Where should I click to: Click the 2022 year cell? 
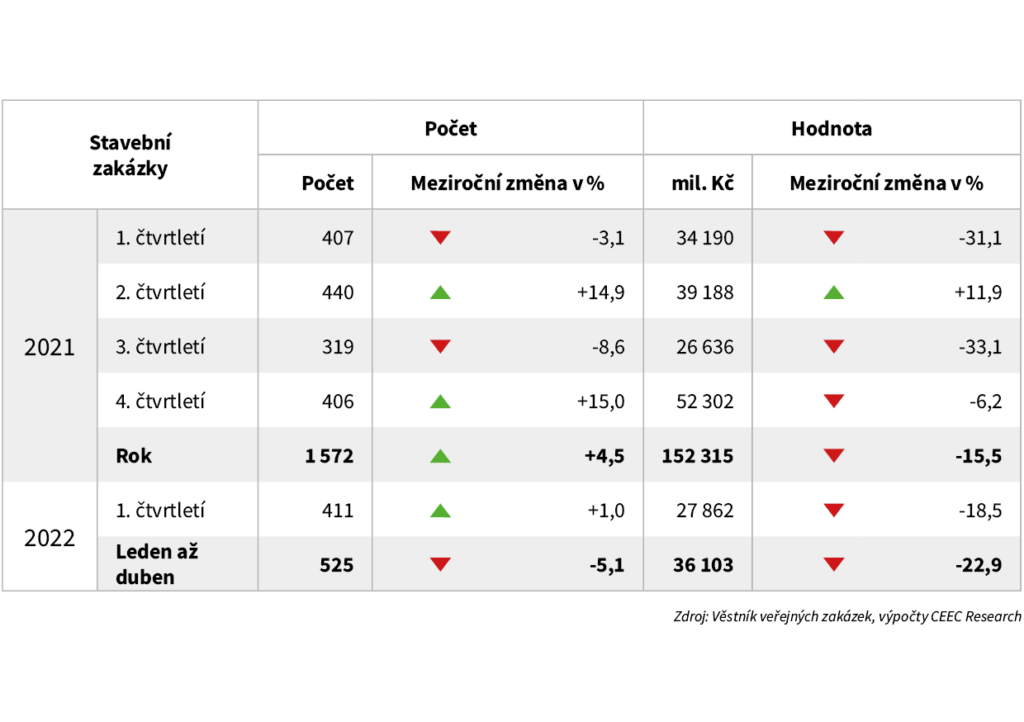coord(50,537)
